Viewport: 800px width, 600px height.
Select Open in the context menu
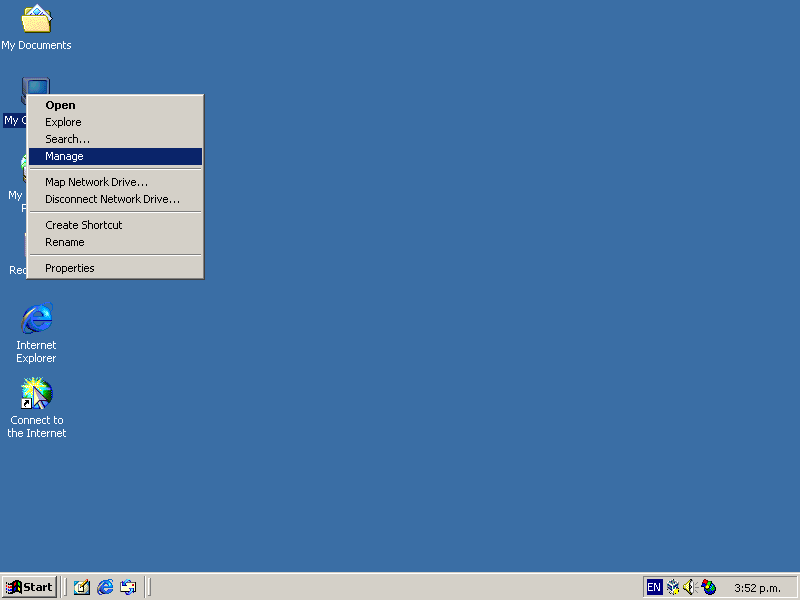point(115,105)
